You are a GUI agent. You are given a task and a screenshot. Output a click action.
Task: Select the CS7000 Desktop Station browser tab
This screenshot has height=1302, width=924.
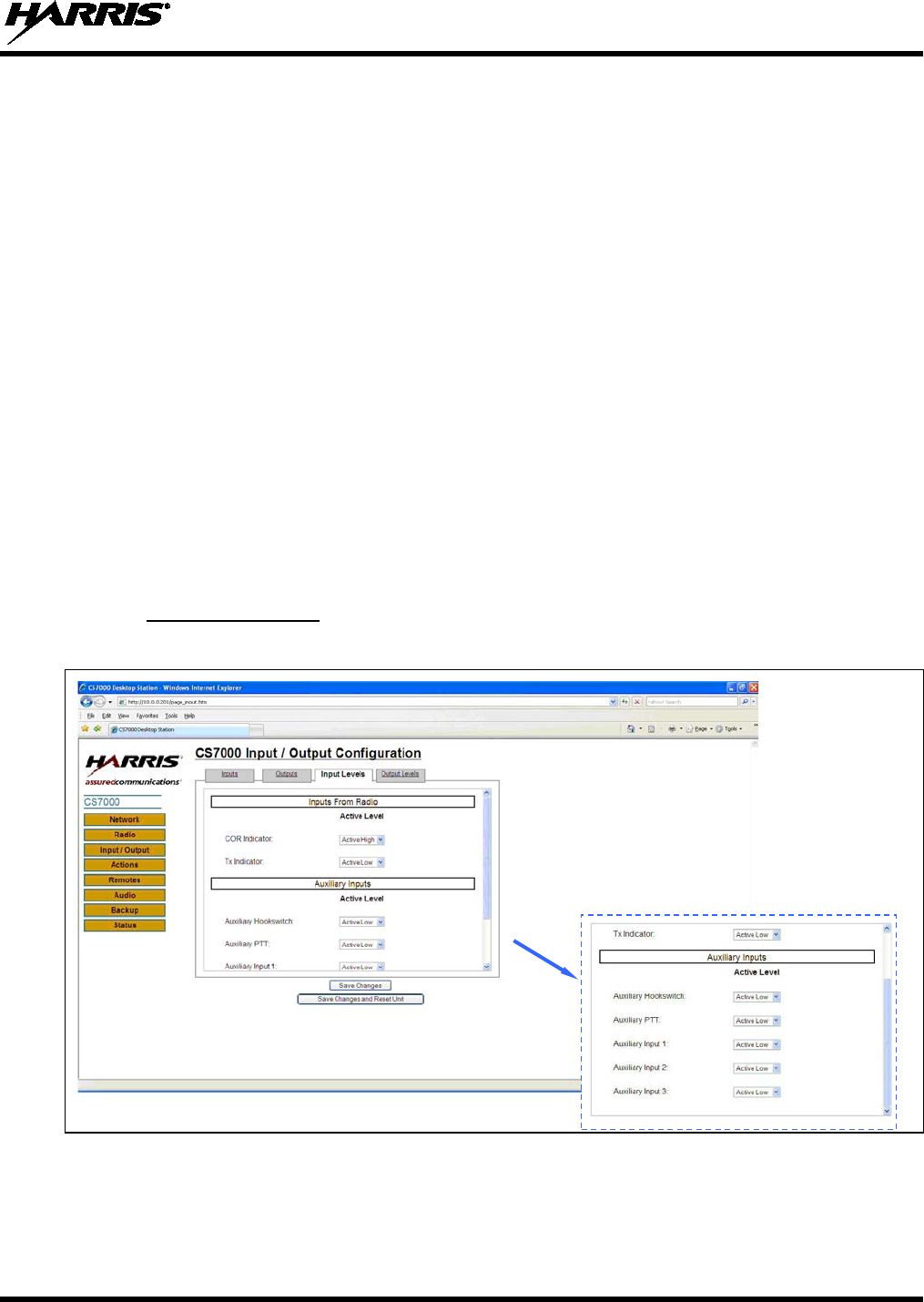click(x=178, y=729)
